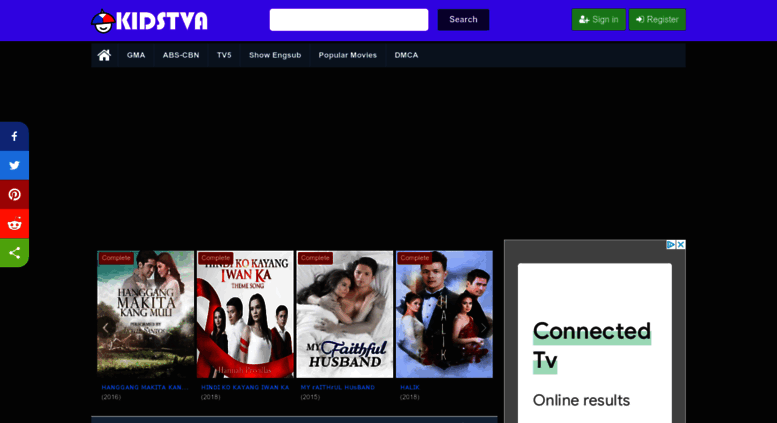
Task: Open the ABS-CBN menu item
Action: [181, 55]
